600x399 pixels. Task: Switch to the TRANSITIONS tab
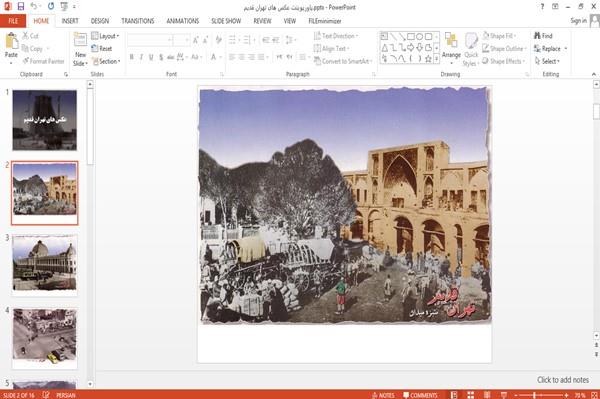tap(138, 21)
